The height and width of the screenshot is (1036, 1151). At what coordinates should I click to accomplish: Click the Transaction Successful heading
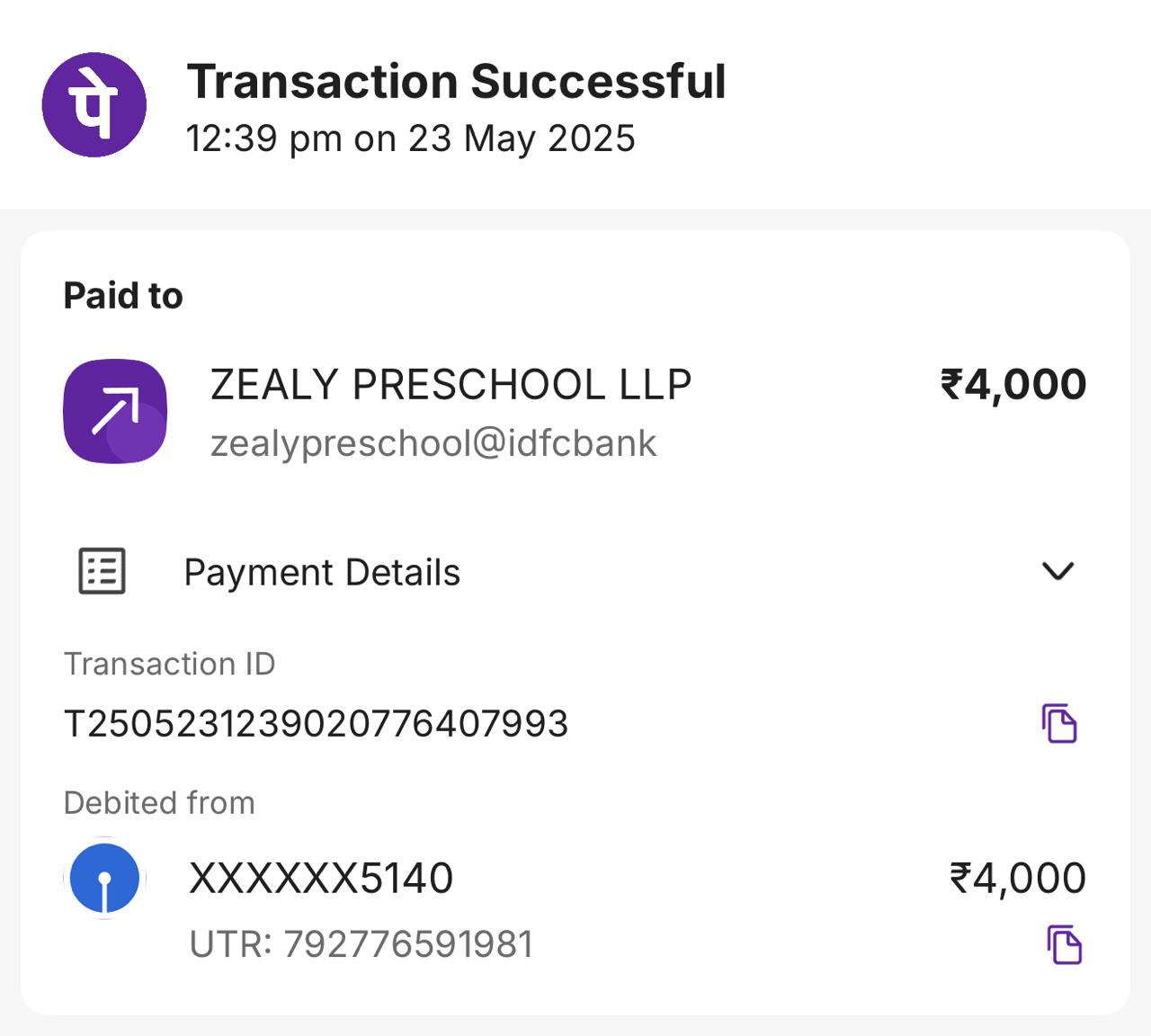point(456,82)
